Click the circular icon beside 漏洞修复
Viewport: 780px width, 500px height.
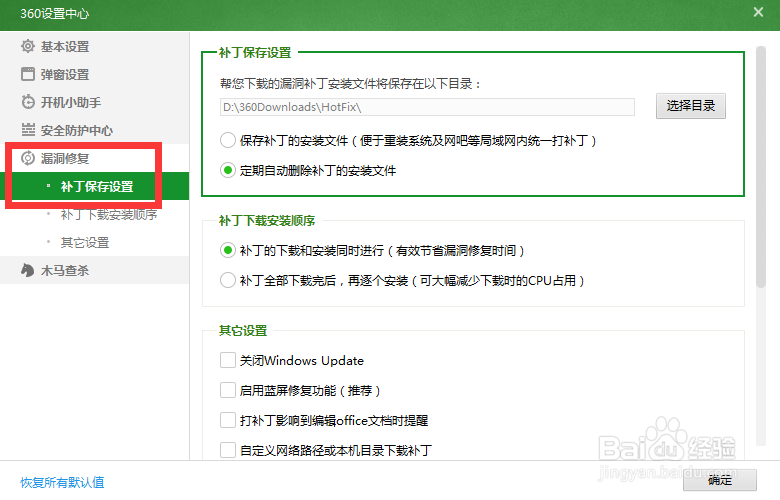[28, 158]
